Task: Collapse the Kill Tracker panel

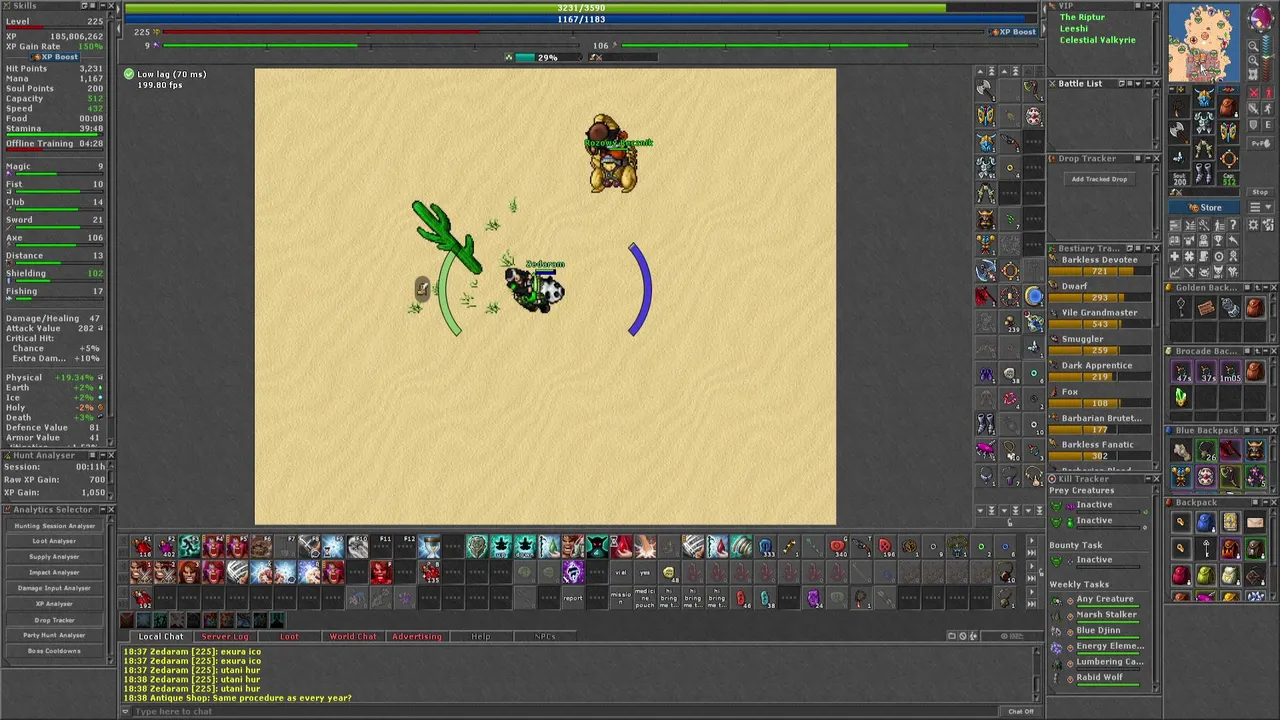Action: pos(1147,480)
